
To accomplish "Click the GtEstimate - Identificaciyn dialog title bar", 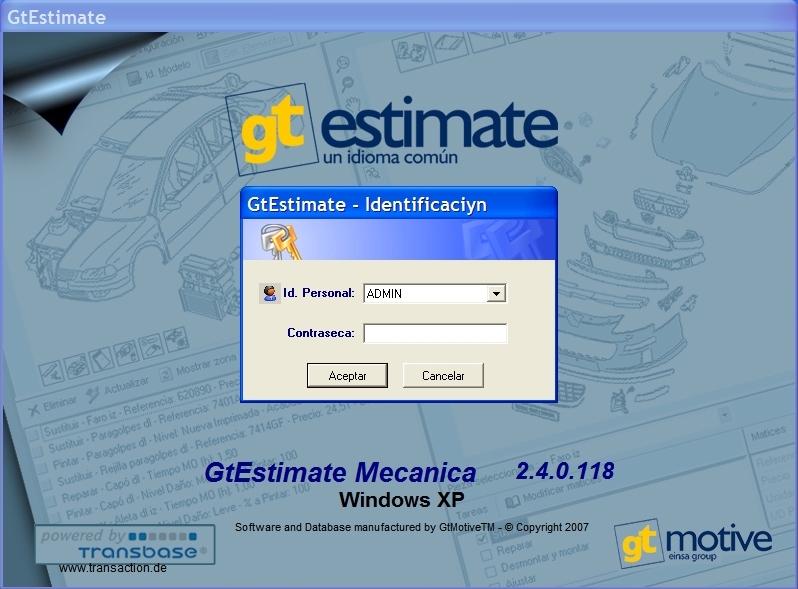I will point(398,204).
